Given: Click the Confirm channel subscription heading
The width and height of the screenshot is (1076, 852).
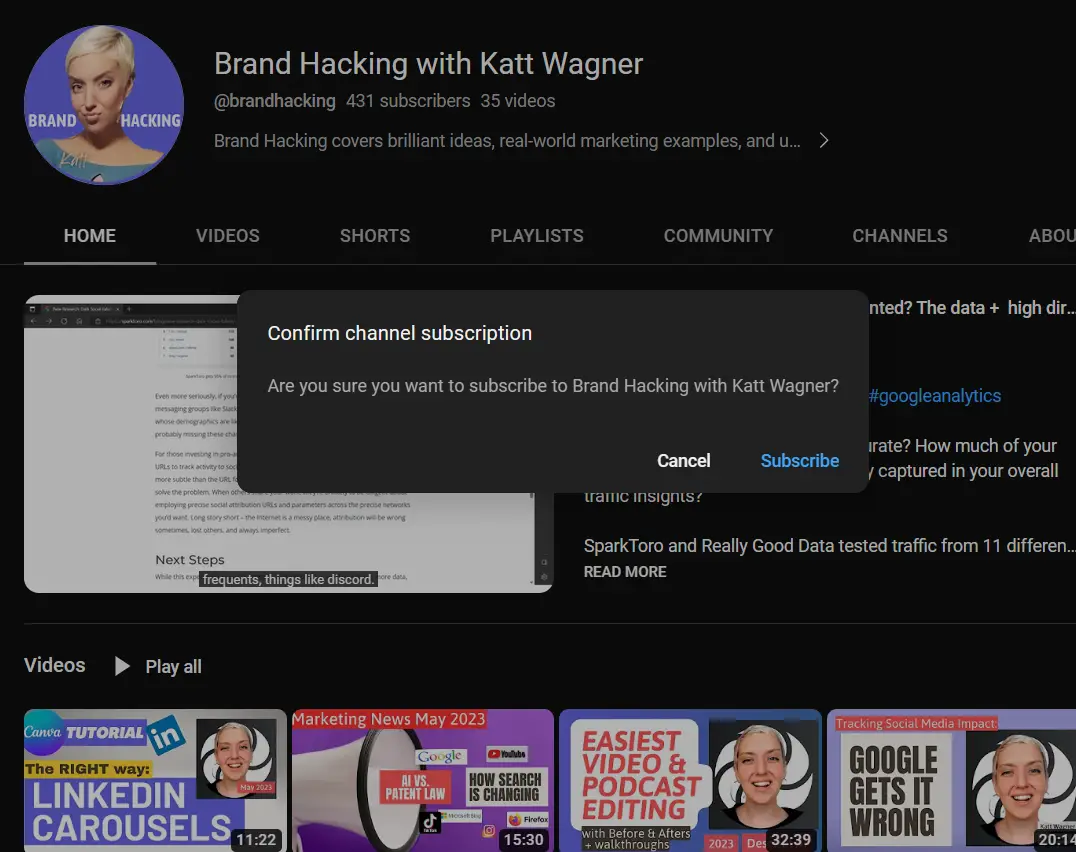Looking at the screenshot, I should [x=399, y=333].
